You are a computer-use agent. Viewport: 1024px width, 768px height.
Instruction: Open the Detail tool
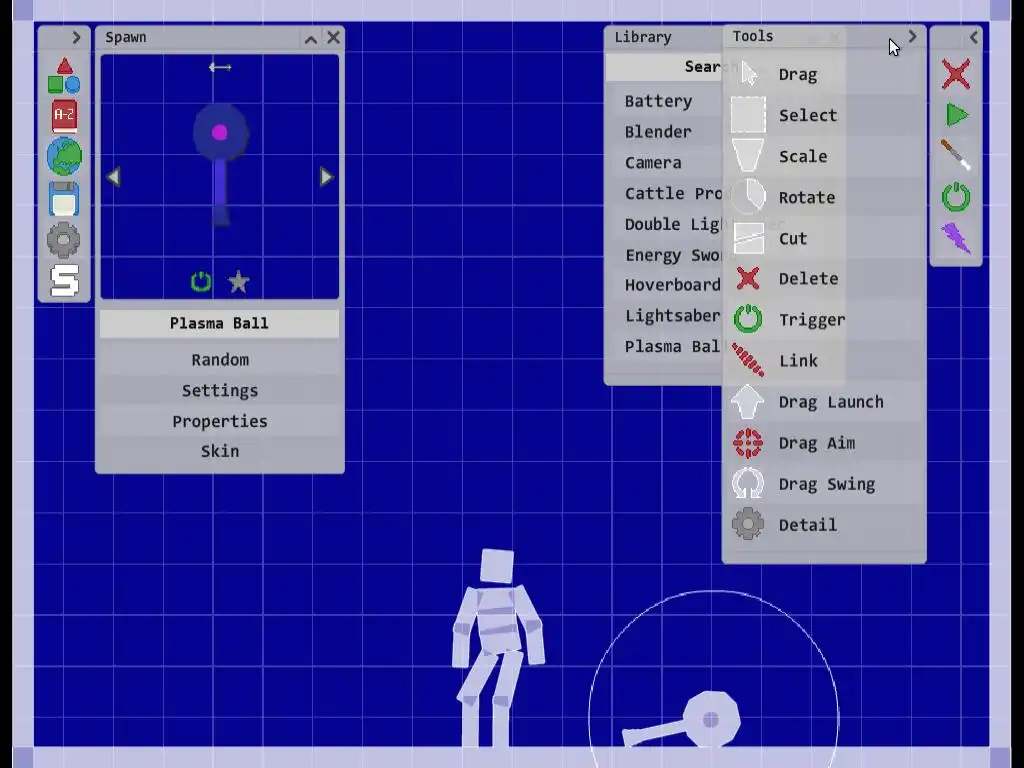[824, 525]
